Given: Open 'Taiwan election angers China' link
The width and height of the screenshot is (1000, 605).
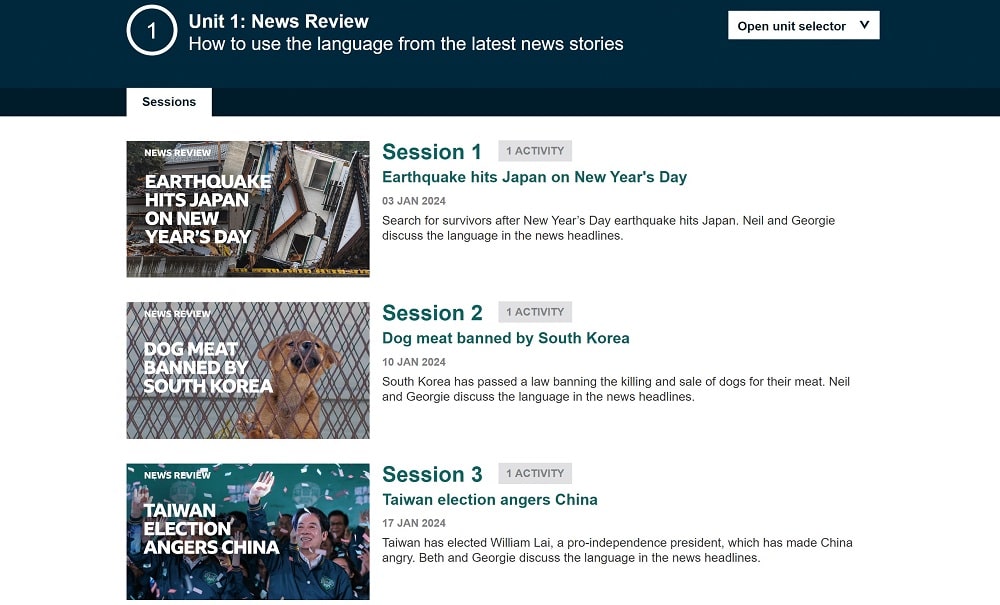Looking at the screenshot, I should [489, 499].
